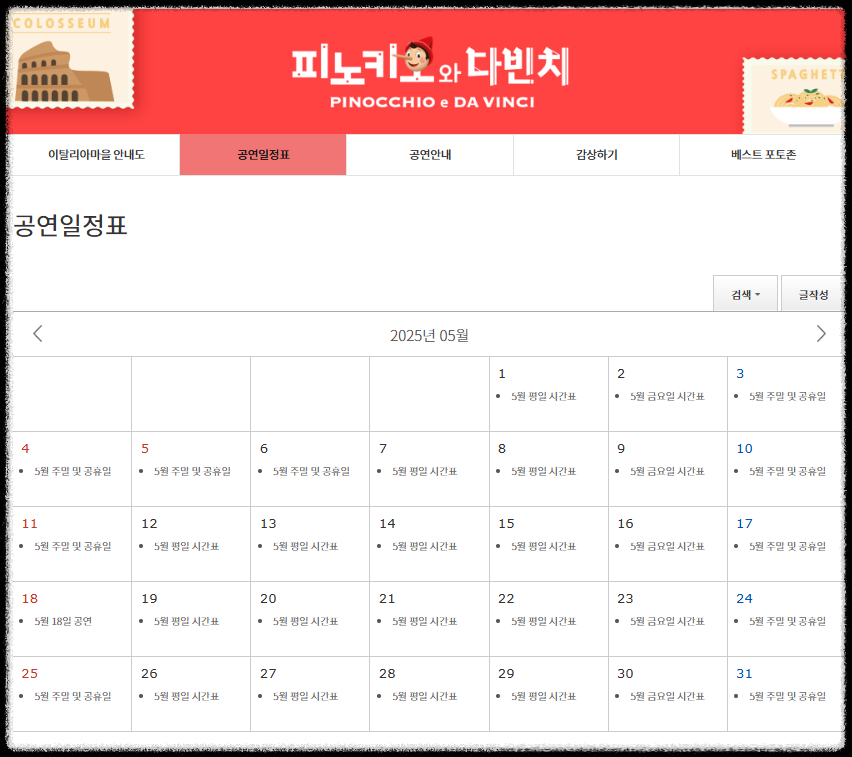Click the 공연일정표 page heading

pyautogui.click(x=70, y=225)
